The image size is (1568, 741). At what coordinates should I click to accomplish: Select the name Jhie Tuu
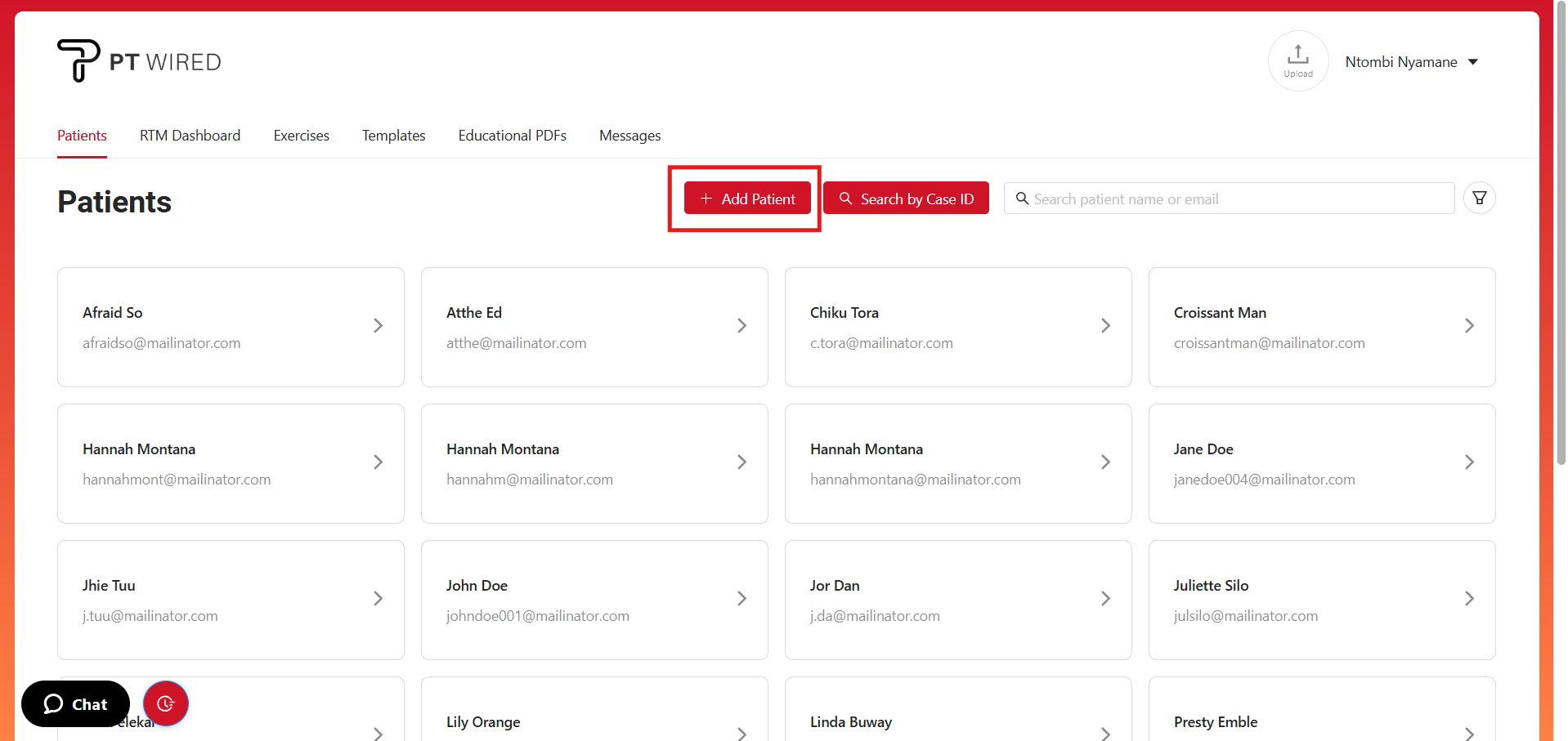[109, 586]
